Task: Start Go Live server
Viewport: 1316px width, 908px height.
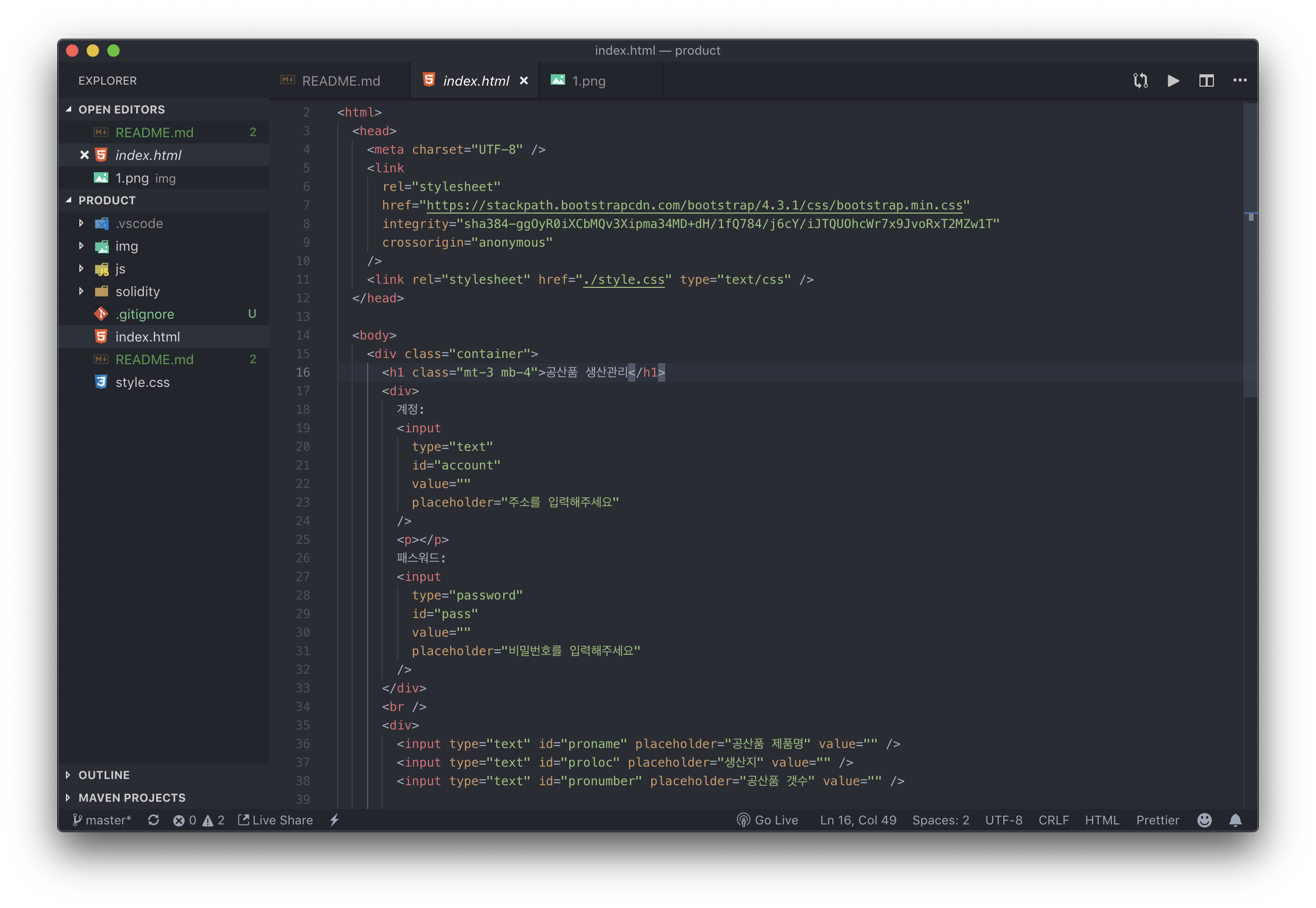Action: pos(768,820)
